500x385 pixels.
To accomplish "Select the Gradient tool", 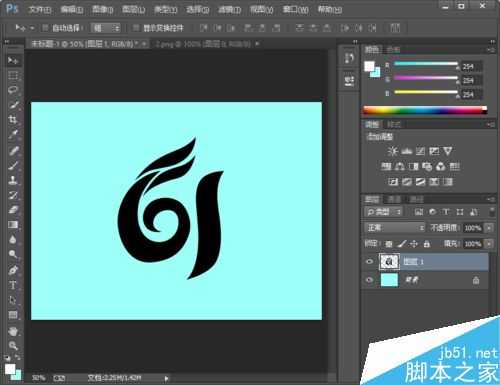I will coord(13,225).
